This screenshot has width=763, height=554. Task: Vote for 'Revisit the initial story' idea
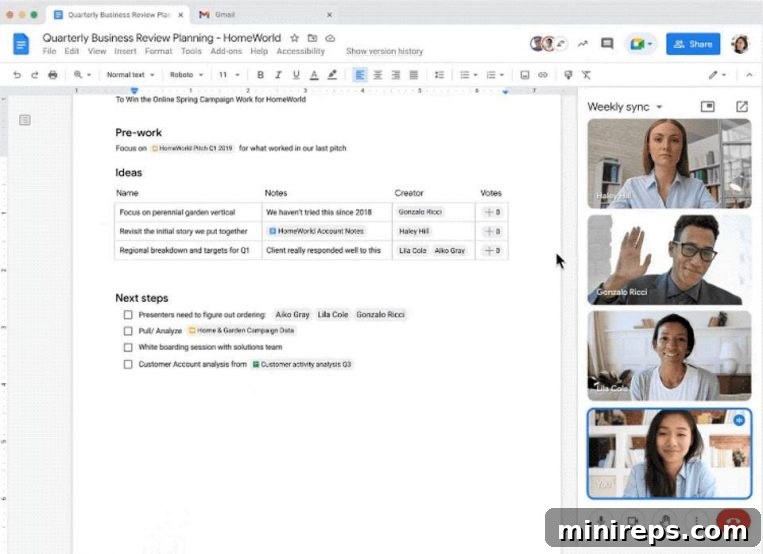pos(492,231)
